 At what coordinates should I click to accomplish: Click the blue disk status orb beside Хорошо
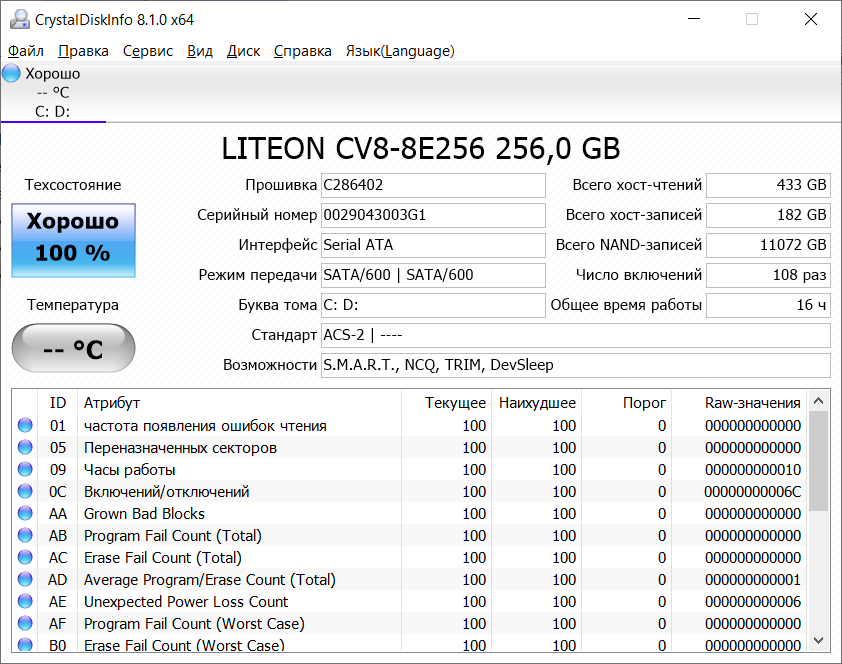click(11, 74)
